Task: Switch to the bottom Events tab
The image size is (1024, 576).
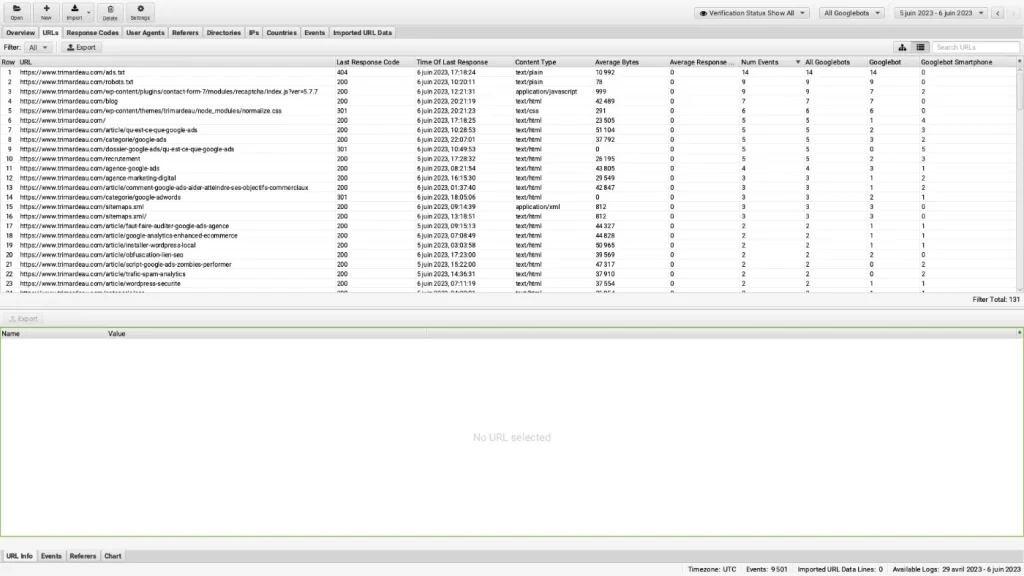Action: point(51,556)
